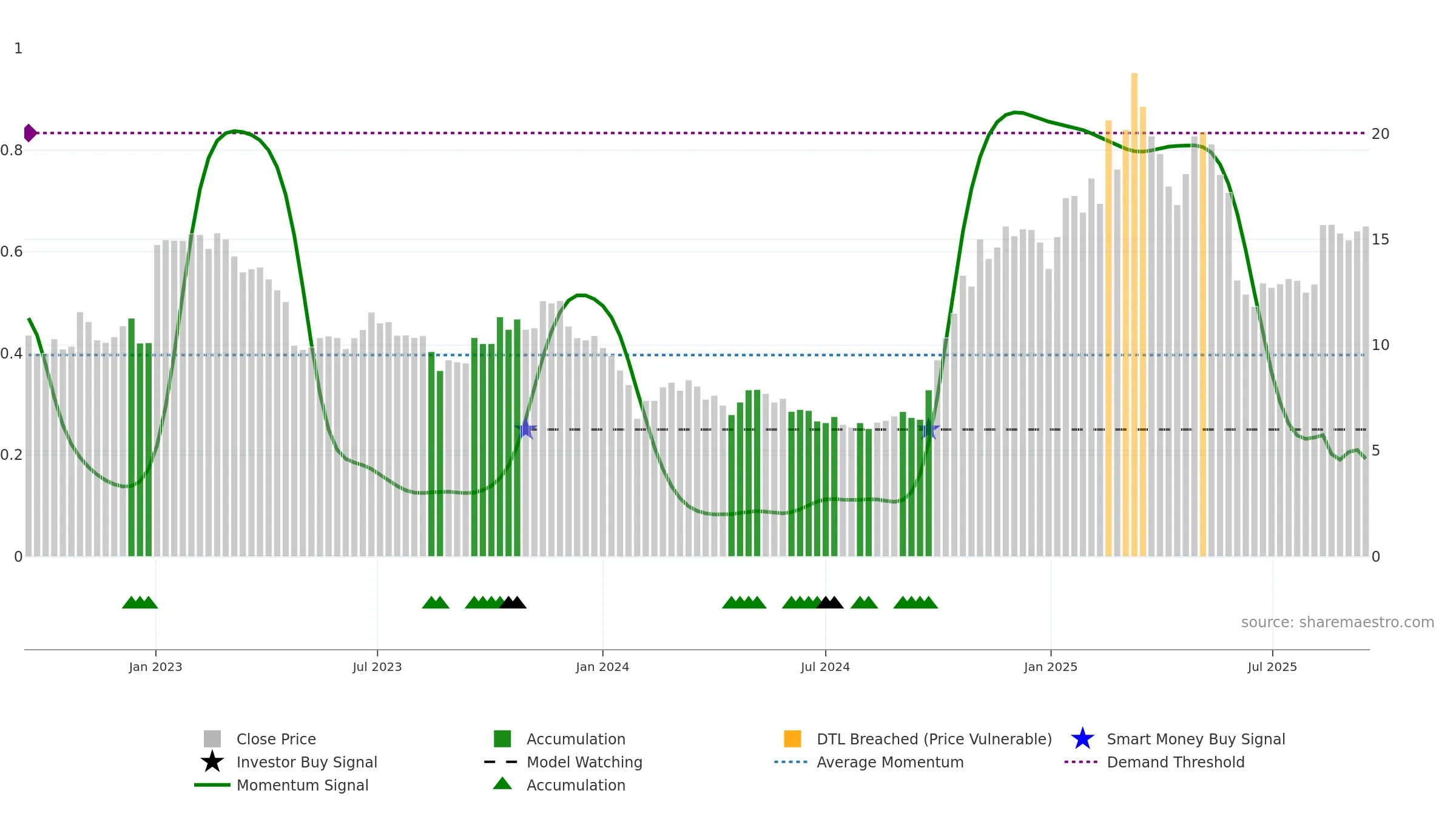1456x819 pixels.
Task: Click the tallest orange DTL breached bar
Action: point(1134,314)
